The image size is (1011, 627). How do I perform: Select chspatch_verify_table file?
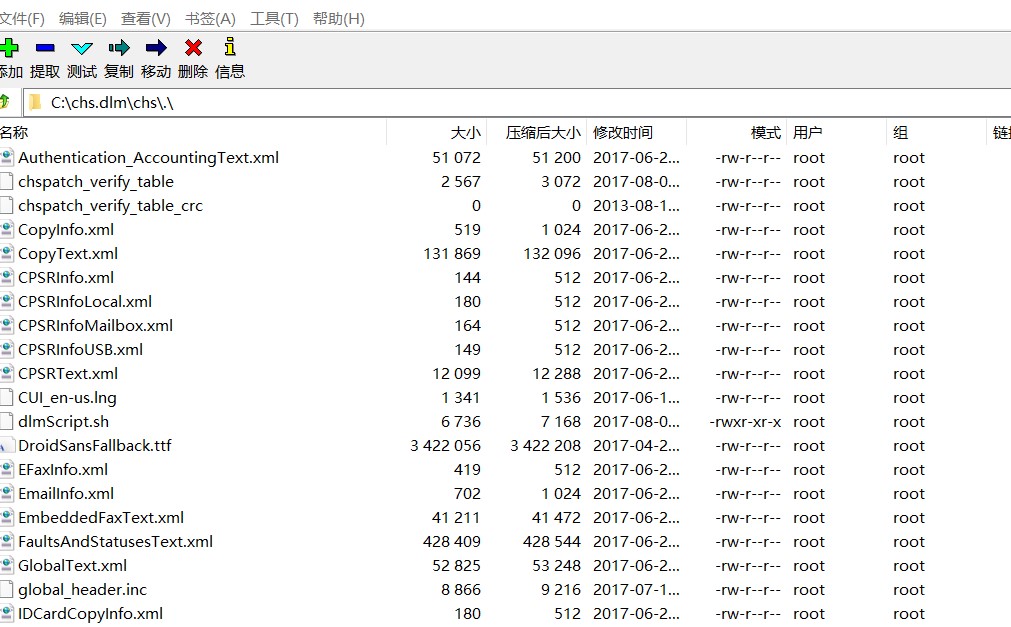96,182
